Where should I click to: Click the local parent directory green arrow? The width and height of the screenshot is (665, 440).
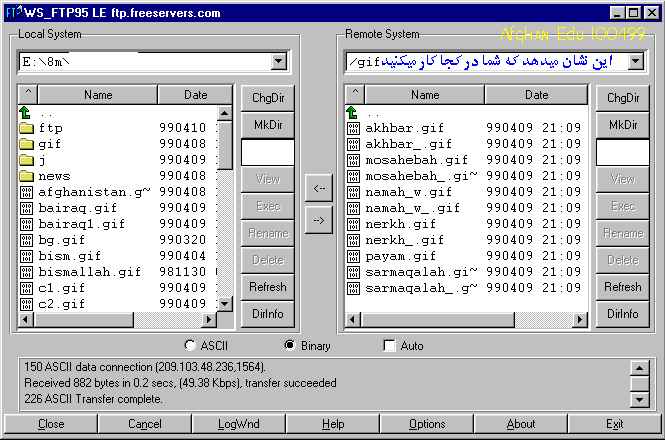pyautogui.click(x=27, y=113)
